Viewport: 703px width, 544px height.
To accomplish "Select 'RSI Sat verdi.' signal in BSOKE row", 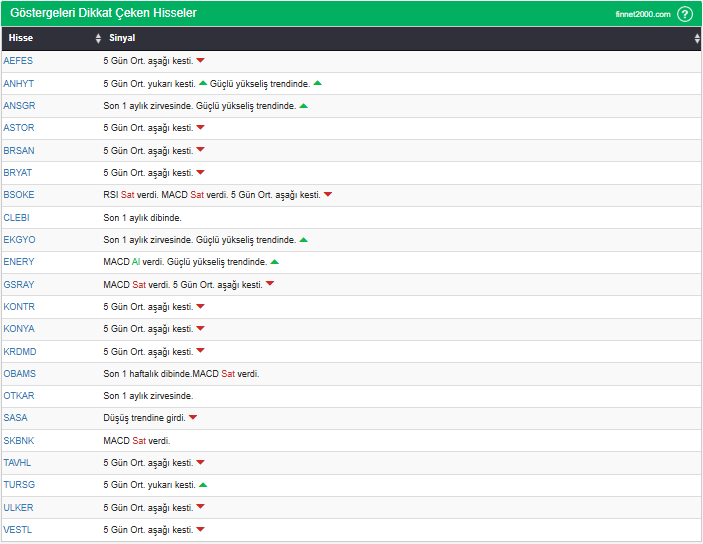I will click(131, 195).
